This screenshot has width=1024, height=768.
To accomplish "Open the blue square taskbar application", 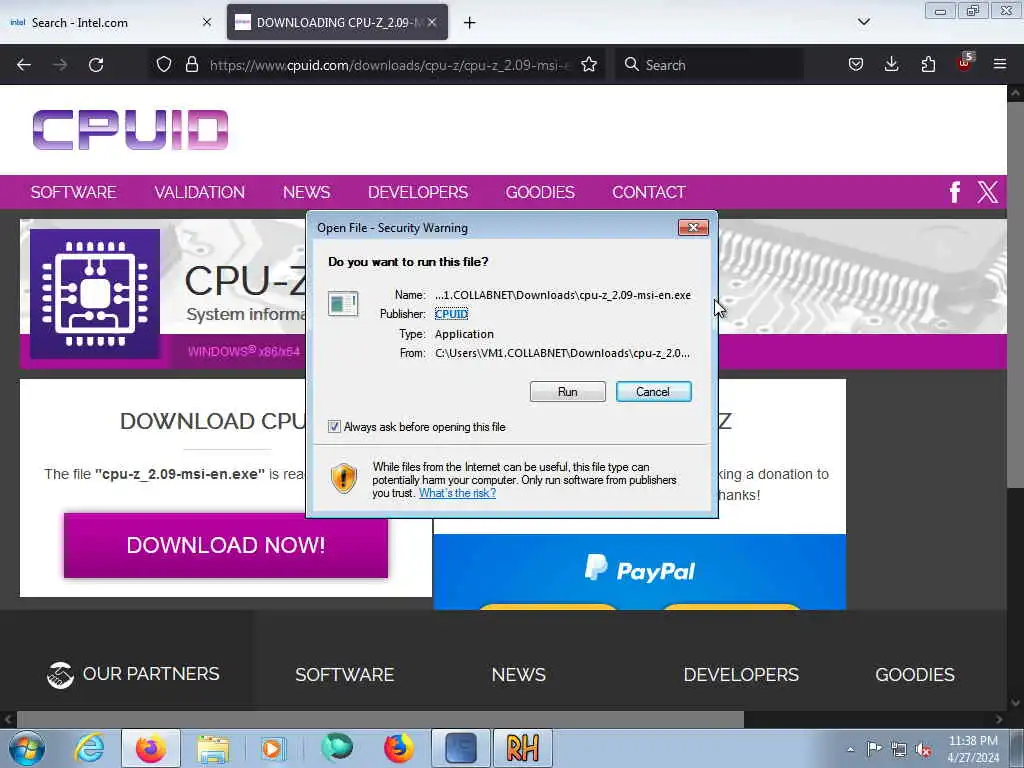I will [x=460, y=748].
